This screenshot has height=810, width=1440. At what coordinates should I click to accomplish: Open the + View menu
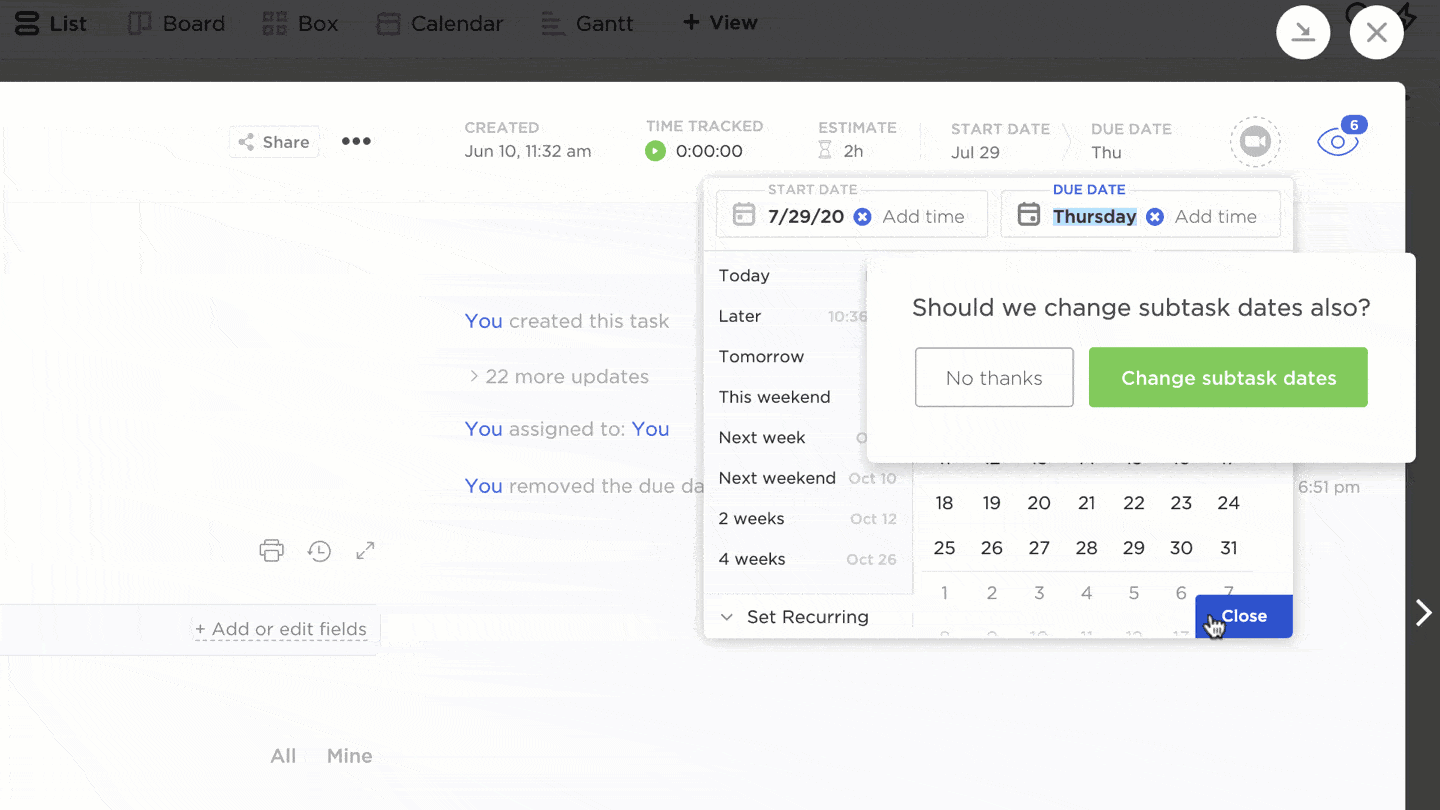pyautogui.click(x=719, y=22)
